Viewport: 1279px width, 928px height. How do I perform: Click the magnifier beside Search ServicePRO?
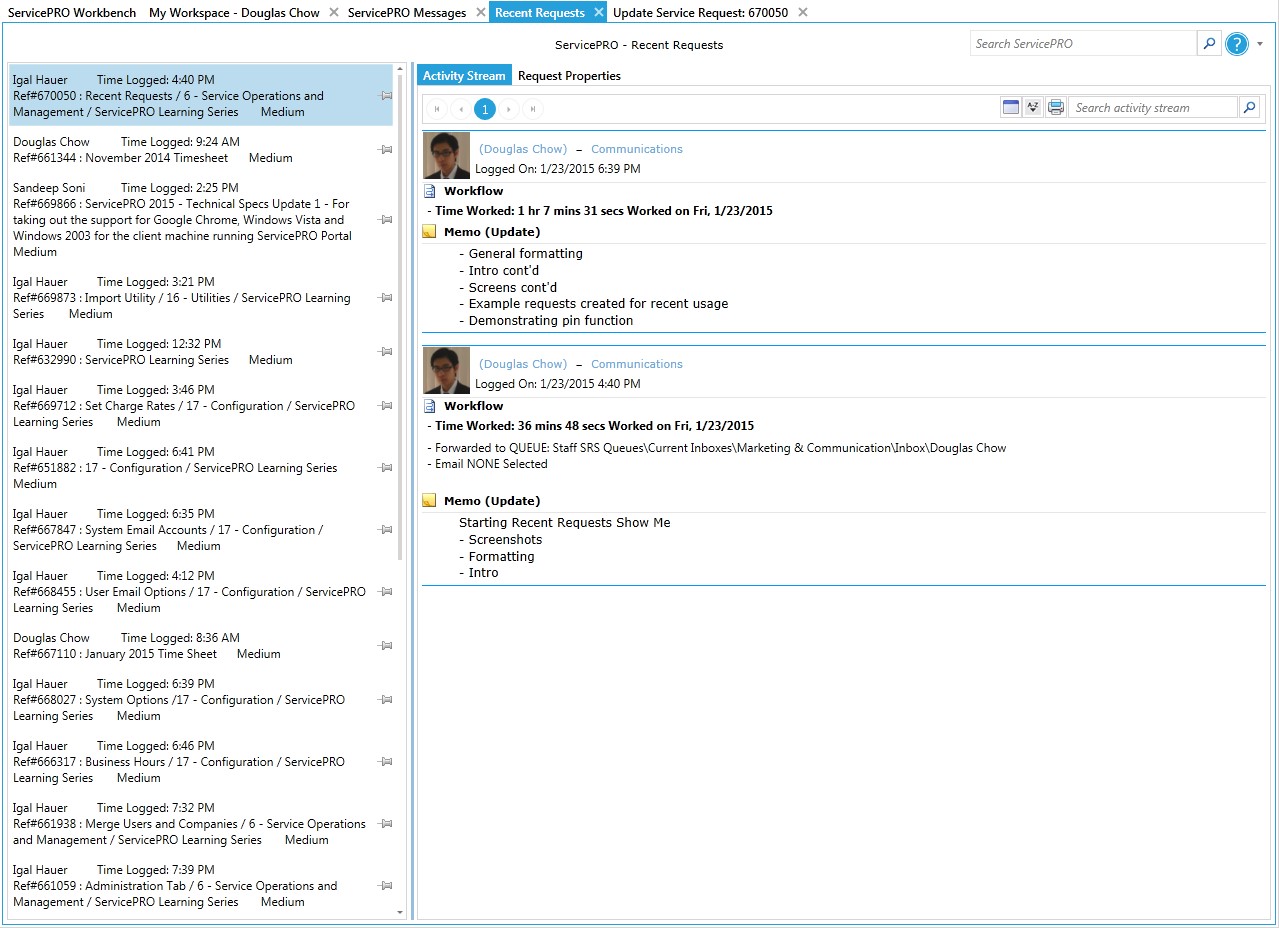point(1209,44)
